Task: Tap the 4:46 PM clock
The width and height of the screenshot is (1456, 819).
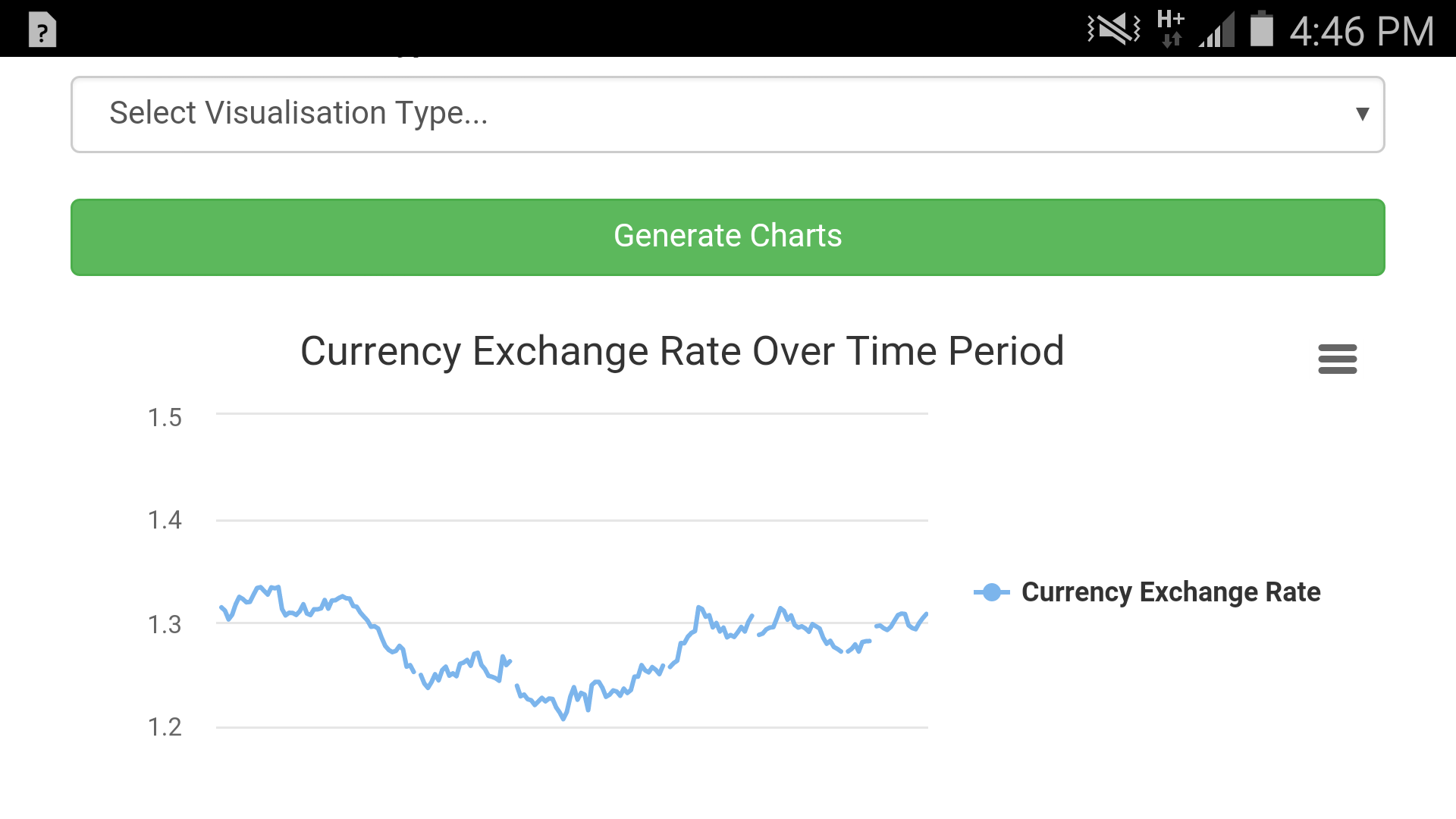Action: 1362,32
